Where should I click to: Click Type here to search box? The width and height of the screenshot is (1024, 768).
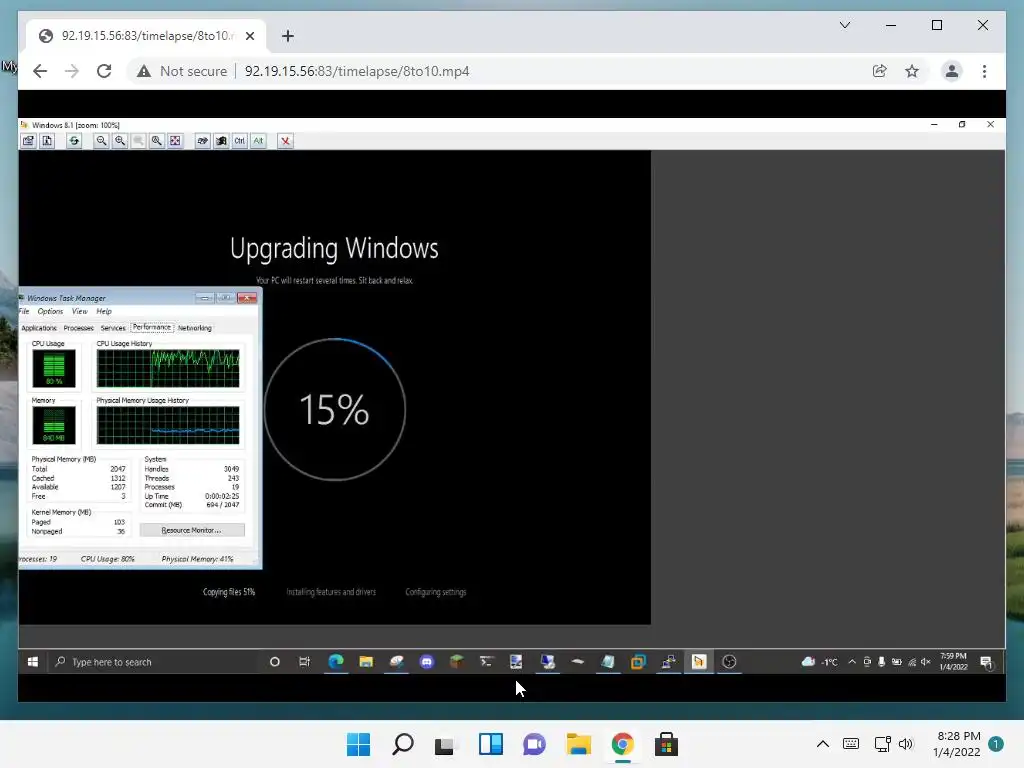(x=154, y=662)
